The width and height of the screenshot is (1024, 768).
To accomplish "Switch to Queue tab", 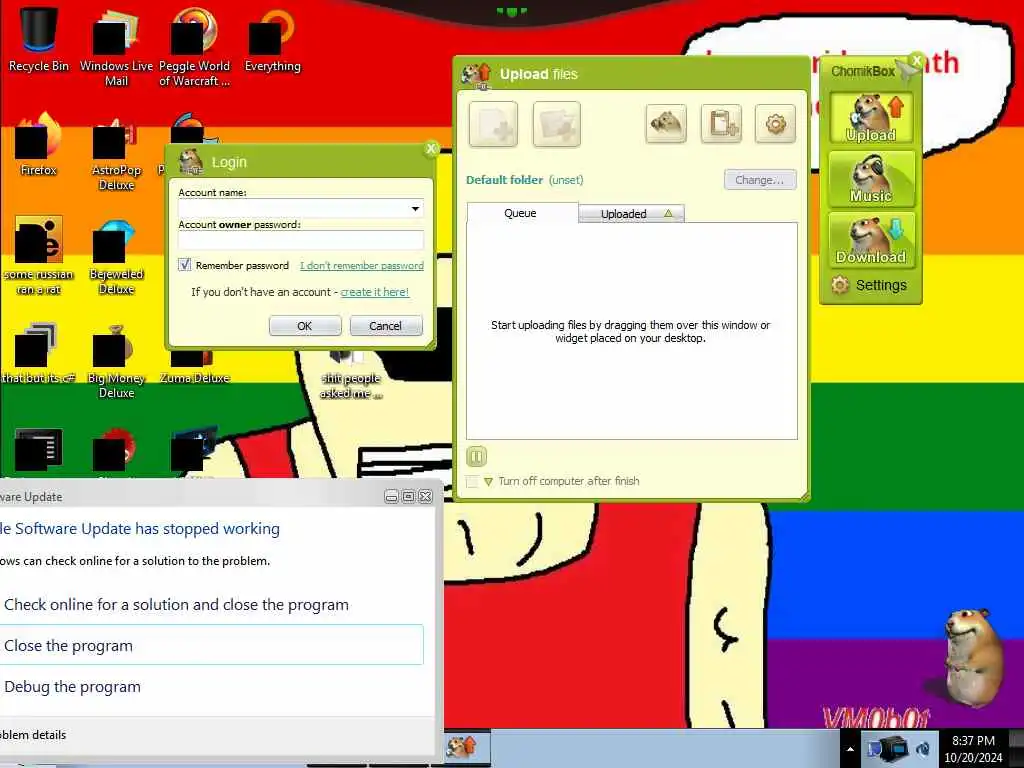I will coord(522,213).
